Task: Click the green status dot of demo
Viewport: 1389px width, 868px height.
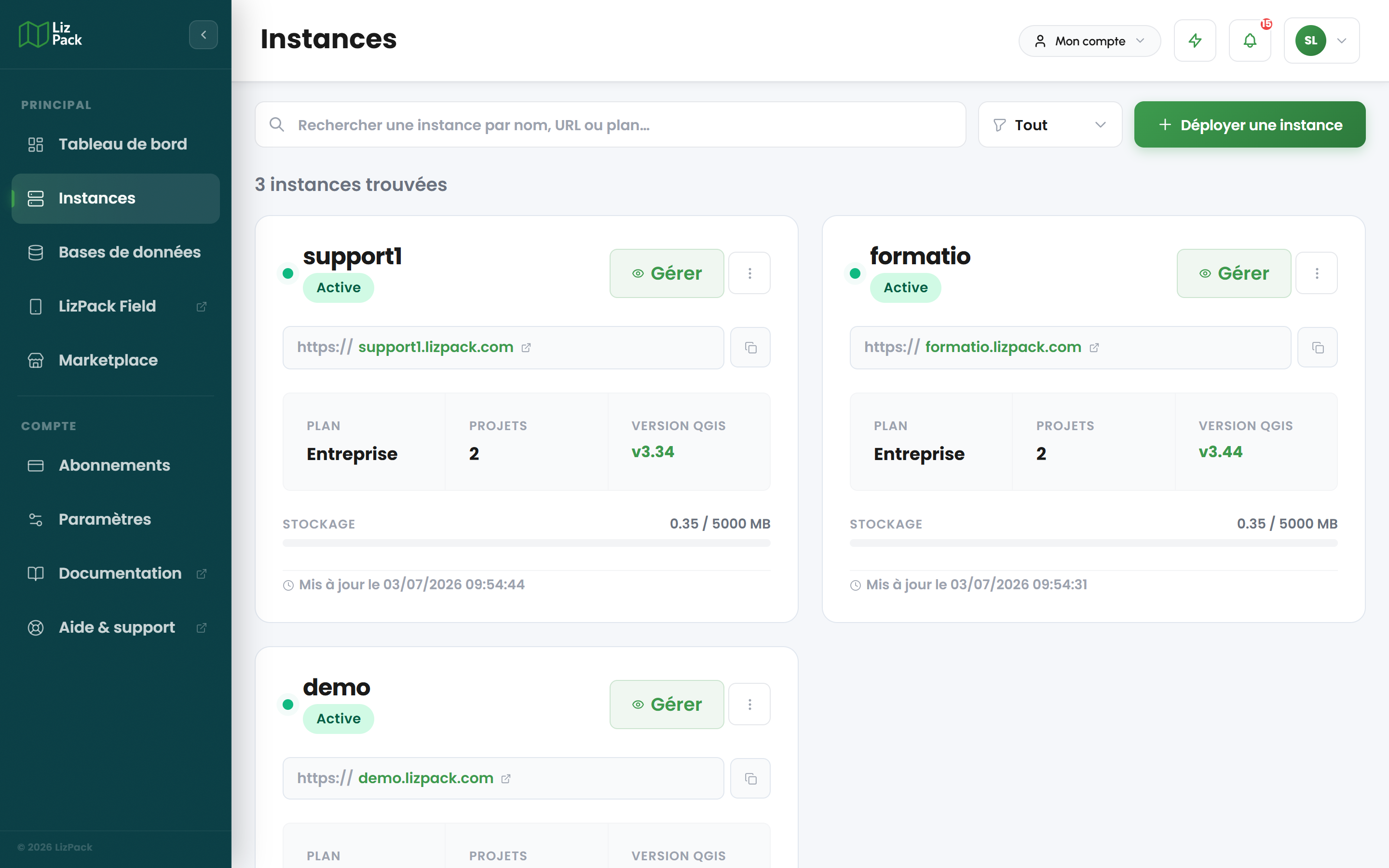Action: pos(288,705)
